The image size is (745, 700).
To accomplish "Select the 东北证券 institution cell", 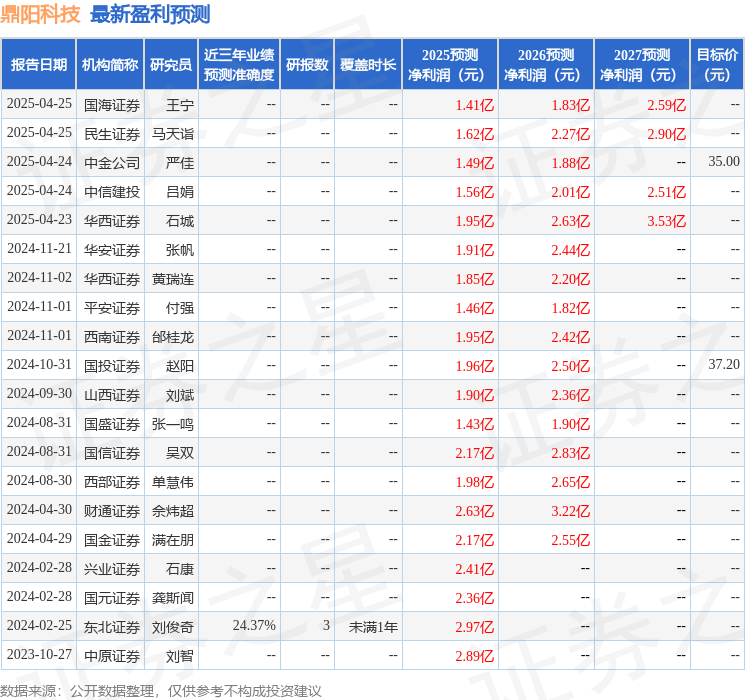I will (x=112, y=627).
